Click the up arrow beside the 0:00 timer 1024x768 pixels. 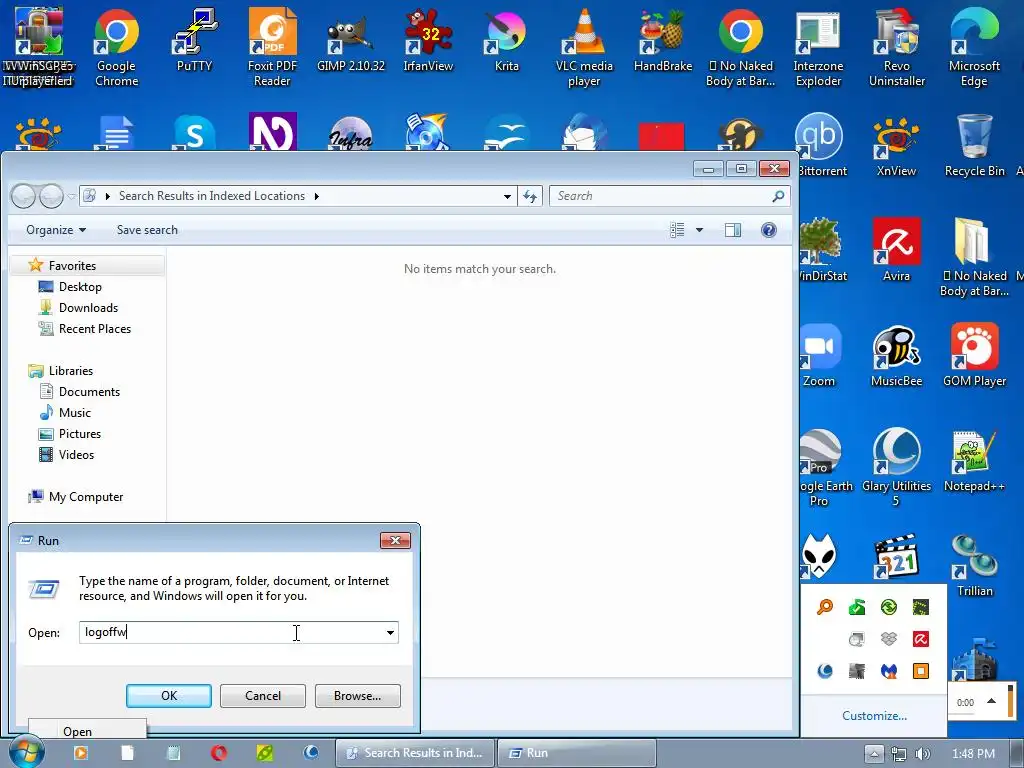pyautogui.click(x=991, y=701)
